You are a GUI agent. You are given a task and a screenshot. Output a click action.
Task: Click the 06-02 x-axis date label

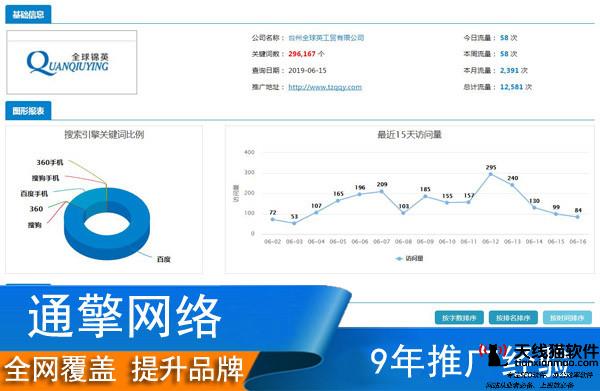pyautogui.click(x=272, y=241)
